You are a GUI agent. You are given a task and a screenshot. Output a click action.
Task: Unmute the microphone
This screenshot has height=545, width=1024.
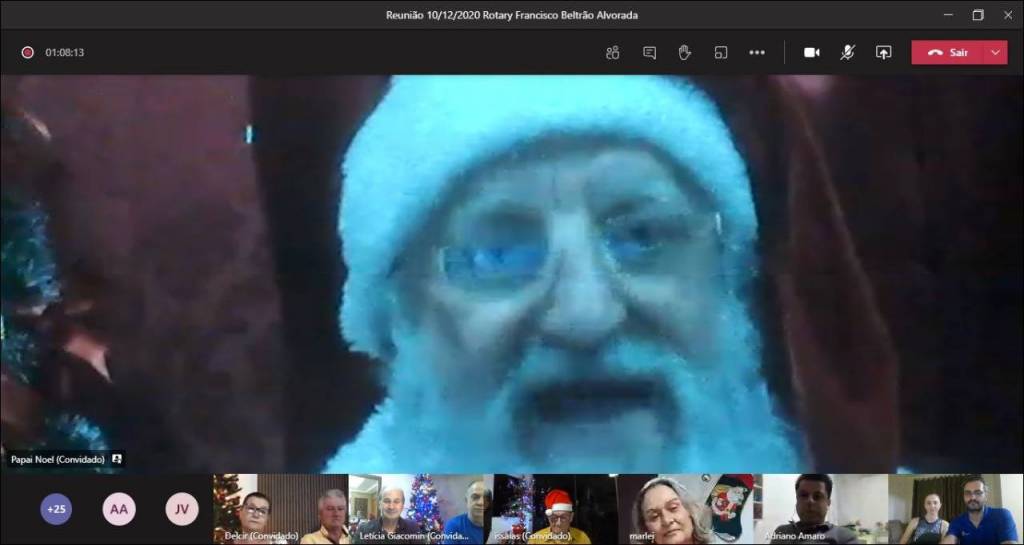click(x=847, y=53)
